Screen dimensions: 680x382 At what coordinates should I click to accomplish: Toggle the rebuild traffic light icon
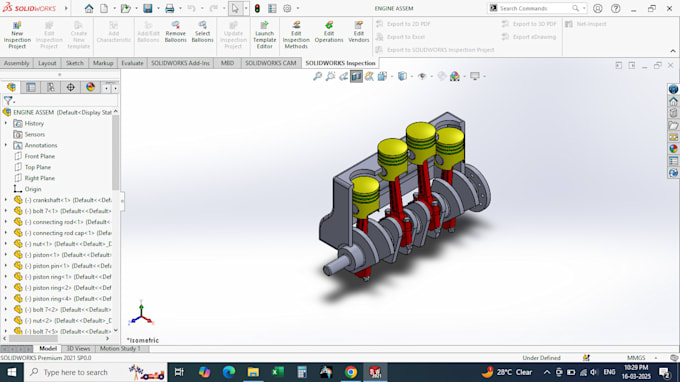257,8
